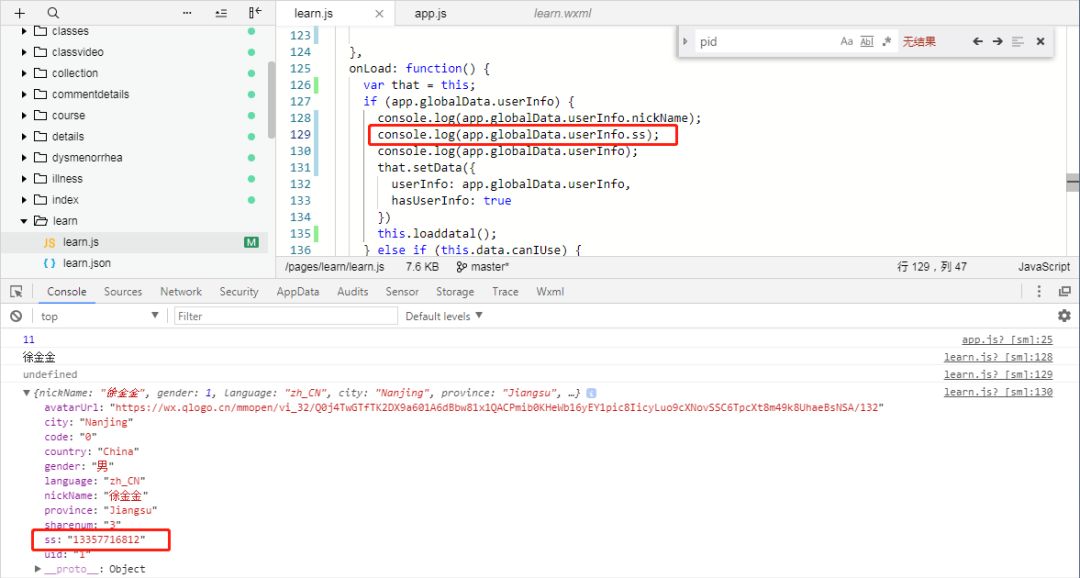Open the Security devtools tab

tap(239, 291)
